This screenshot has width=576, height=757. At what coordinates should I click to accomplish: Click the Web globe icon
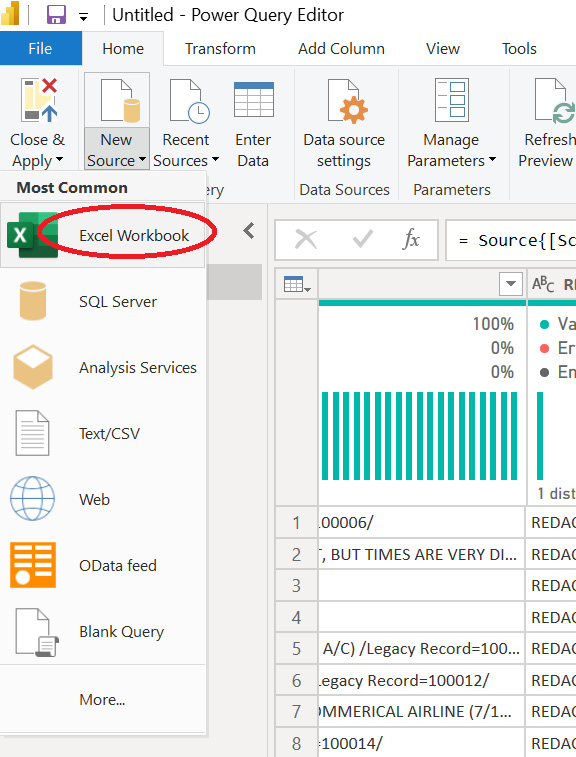coord(32,499)
